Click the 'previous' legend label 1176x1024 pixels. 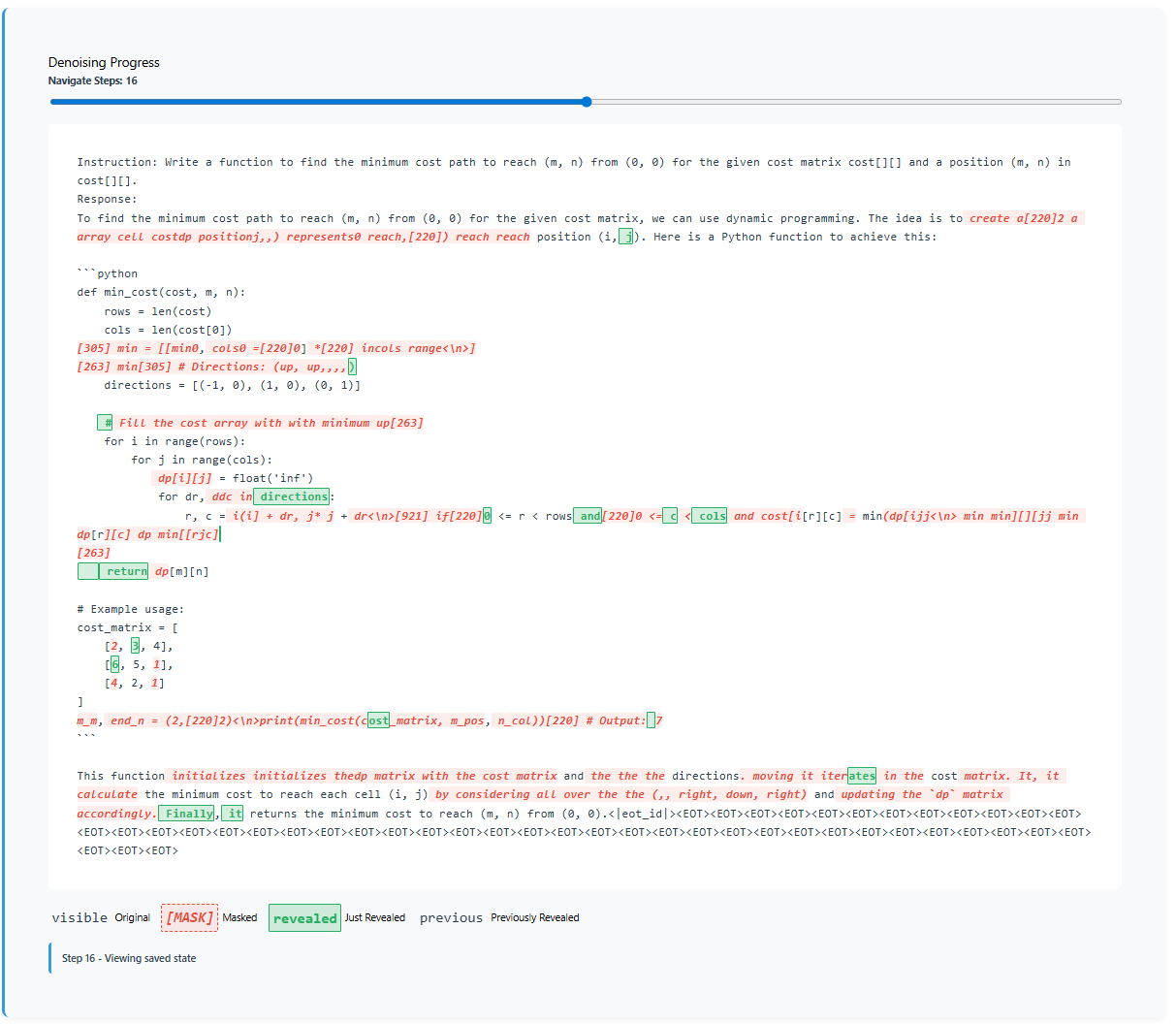(x=451, y=917)
